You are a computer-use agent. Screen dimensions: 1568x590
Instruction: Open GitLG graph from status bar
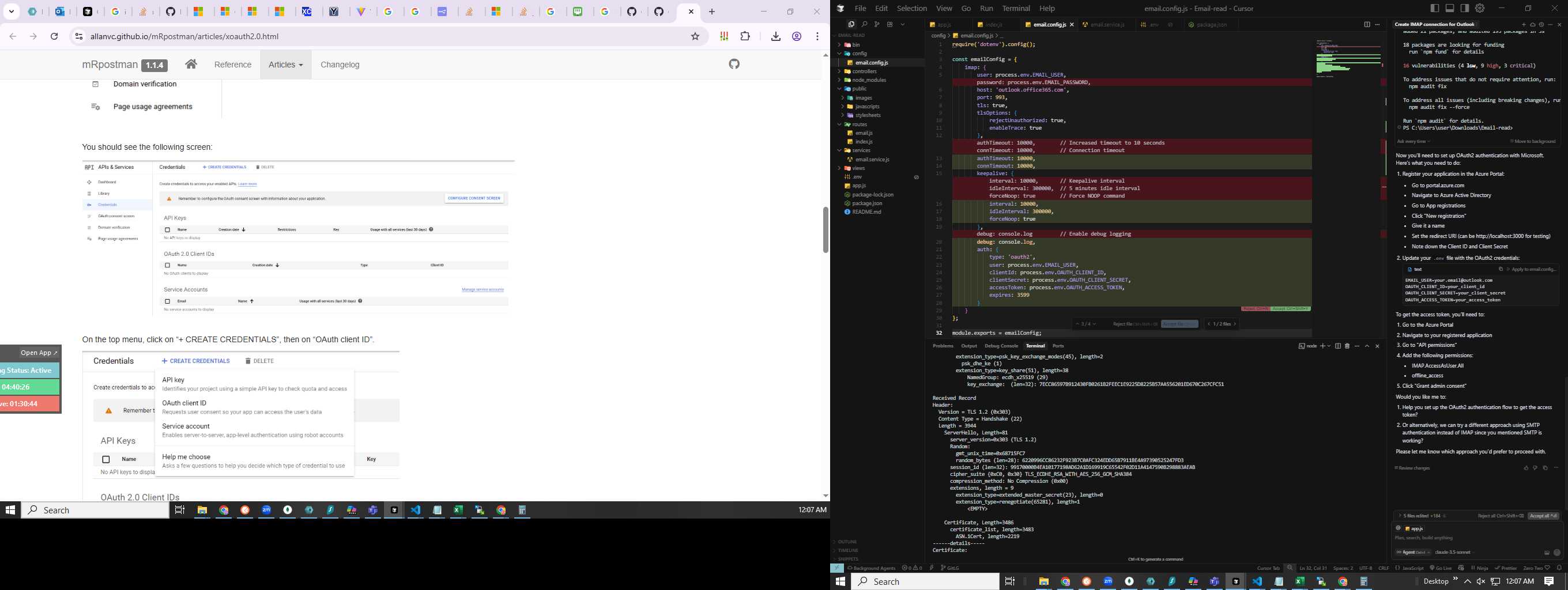(950, 568)
